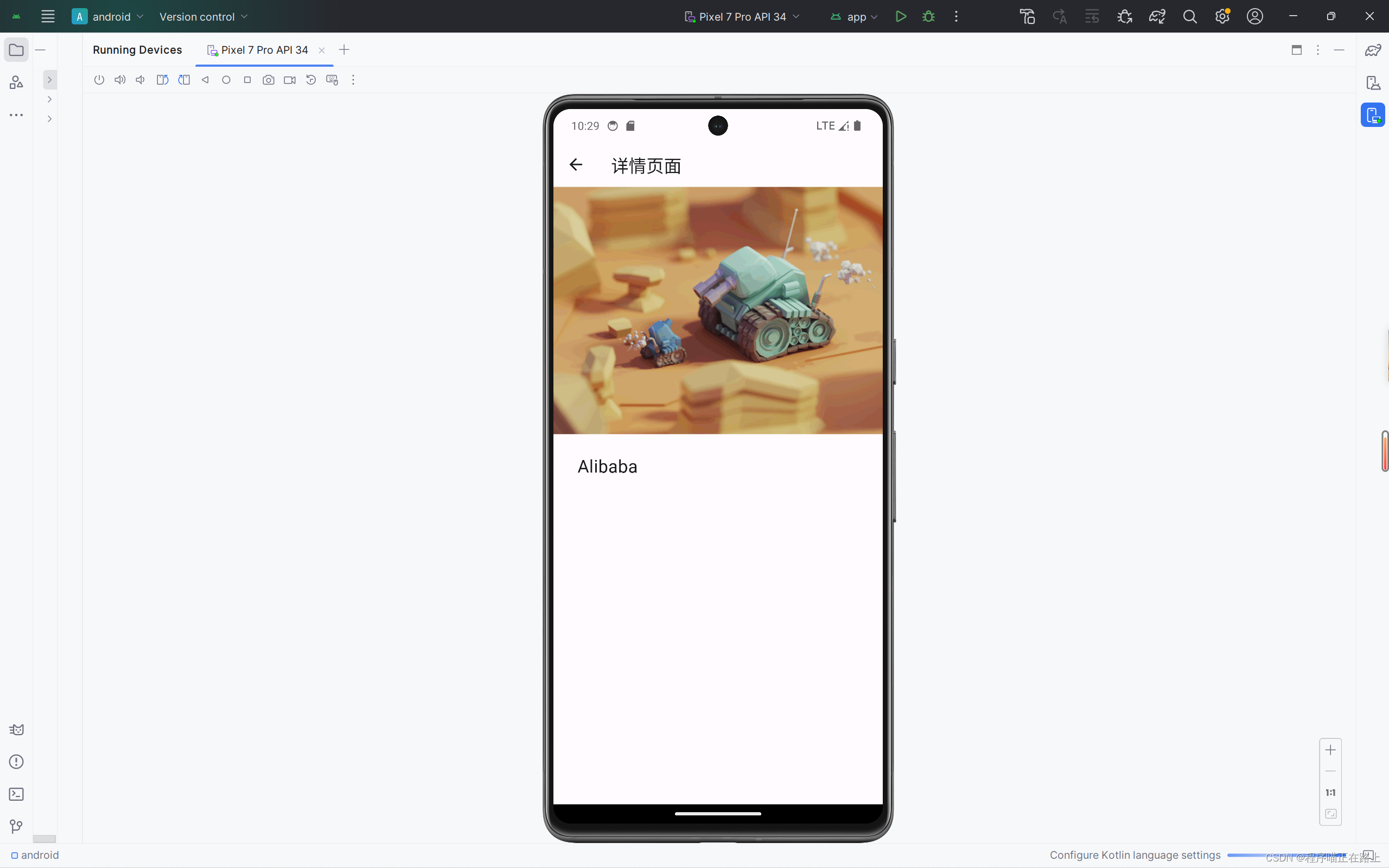Open the main hamburger menu

48,16
